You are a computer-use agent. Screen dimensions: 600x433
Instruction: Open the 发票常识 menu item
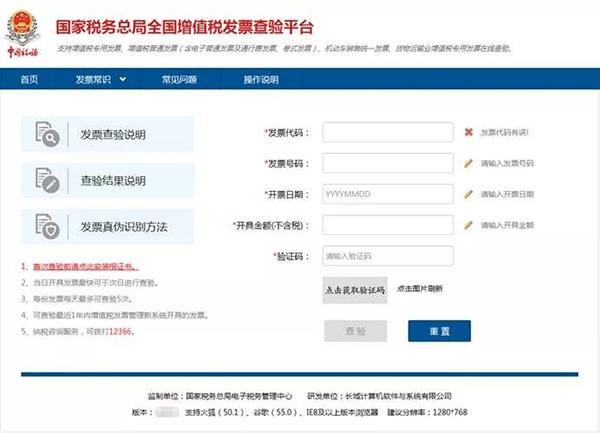tap(93, 79)
